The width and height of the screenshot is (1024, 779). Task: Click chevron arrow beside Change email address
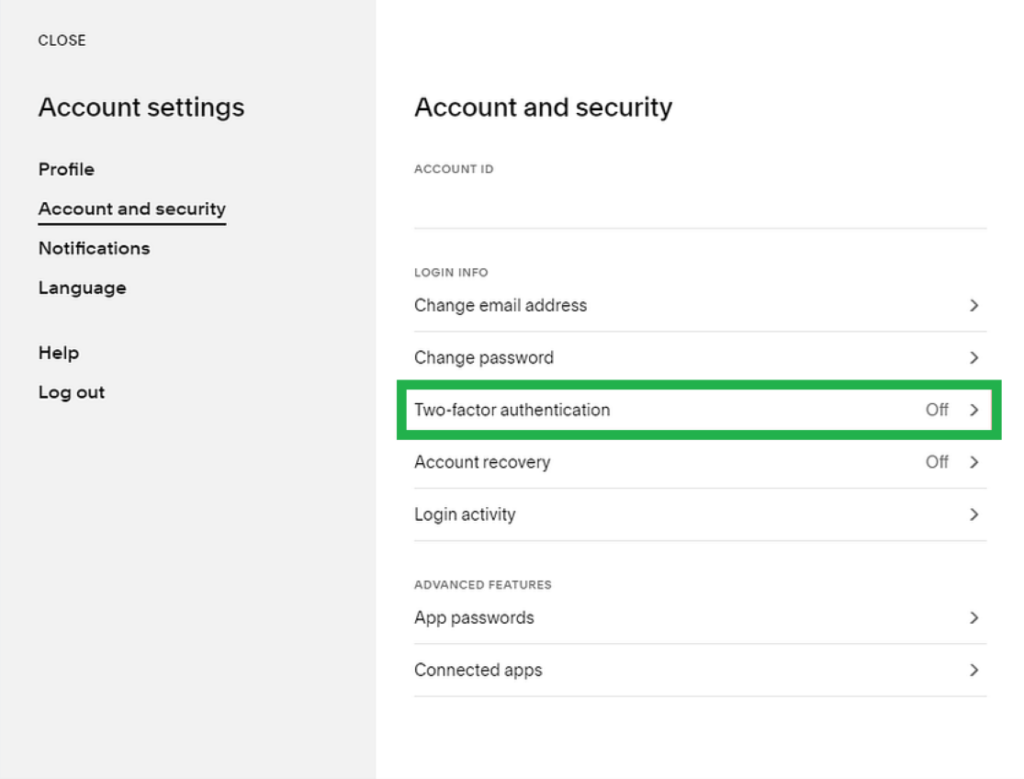(974, 306)
